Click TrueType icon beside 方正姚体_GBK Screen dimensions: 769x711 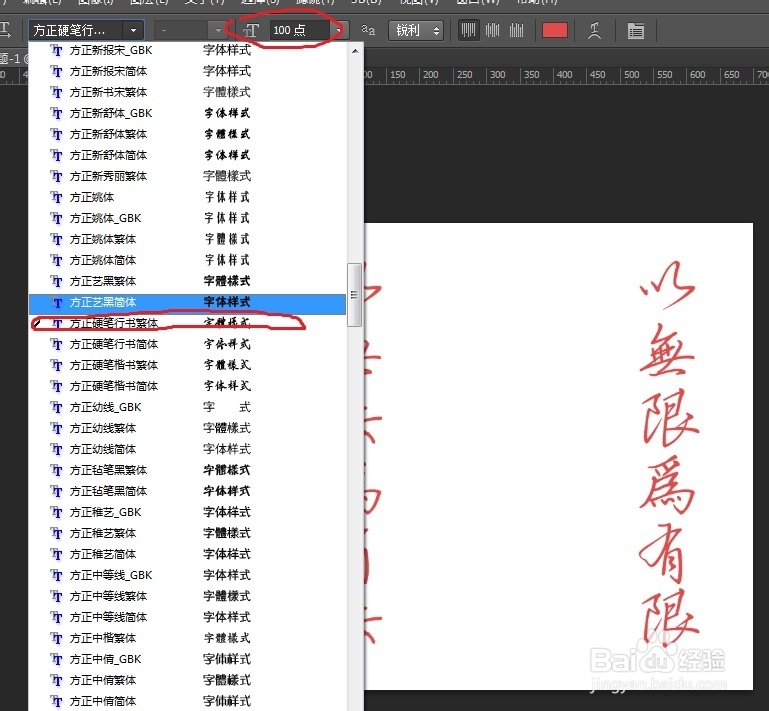[57, 219]
